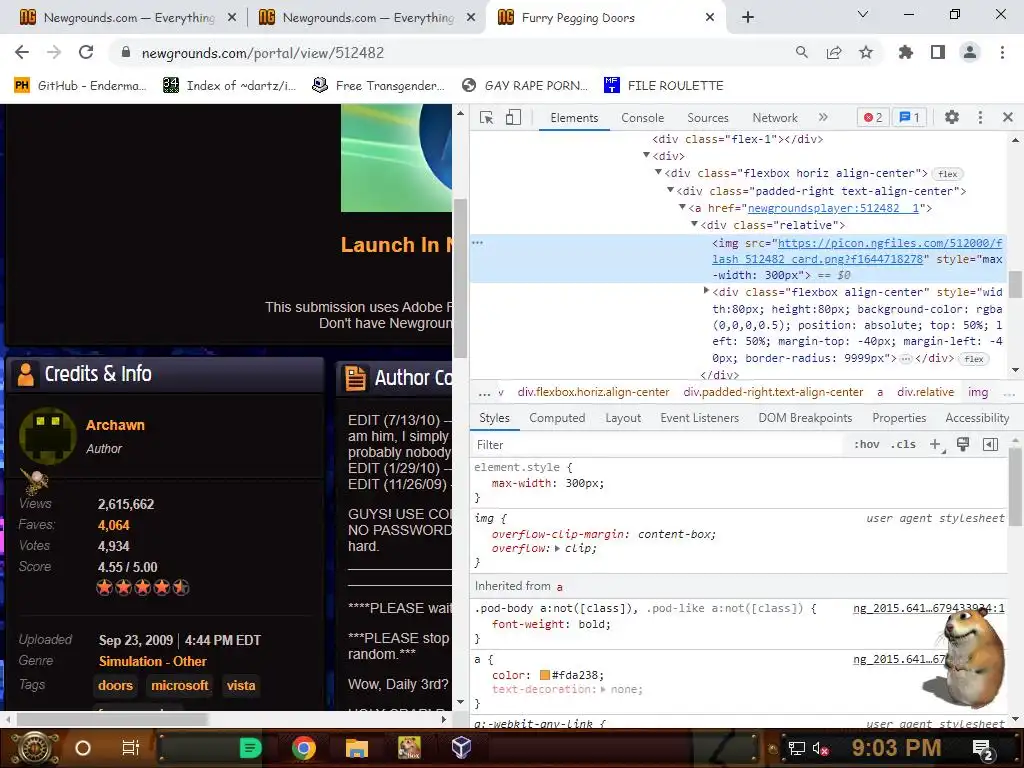Collapse the padded-right text-align-center div
The height and width of the screenshot is (768, 1024).
click(x=670, y=190)
